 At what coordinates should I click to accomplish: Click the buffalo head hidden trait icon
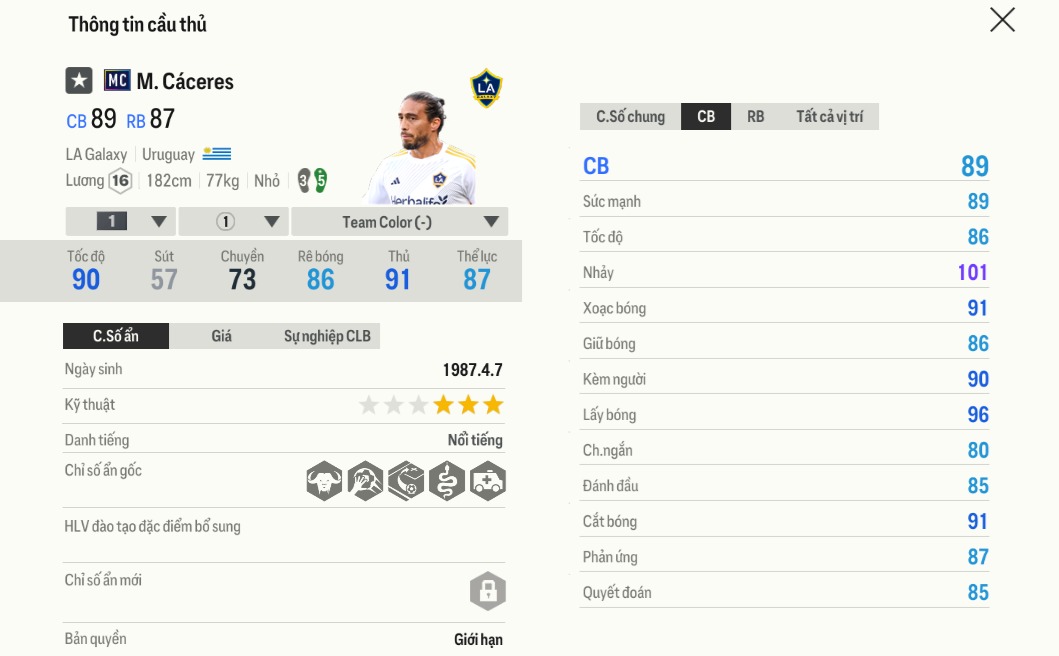[x=324, y=481]
